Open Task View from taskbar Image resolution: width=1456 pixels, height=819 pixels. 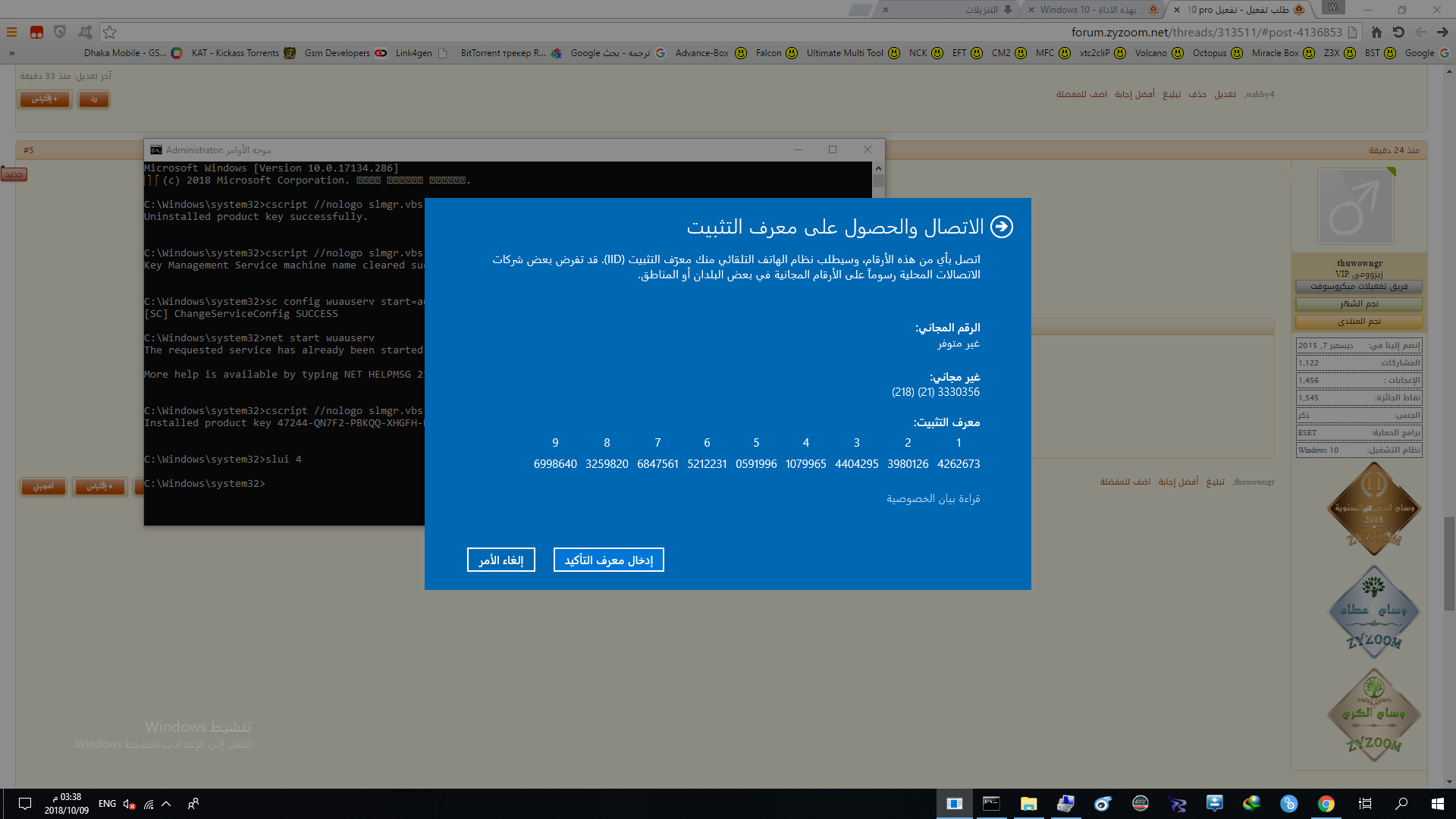[1365, 804]
